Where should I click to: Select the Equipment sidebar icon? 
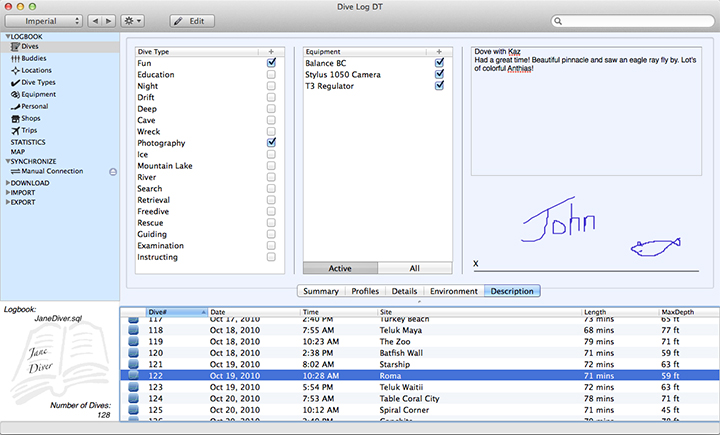coord(15,94)
